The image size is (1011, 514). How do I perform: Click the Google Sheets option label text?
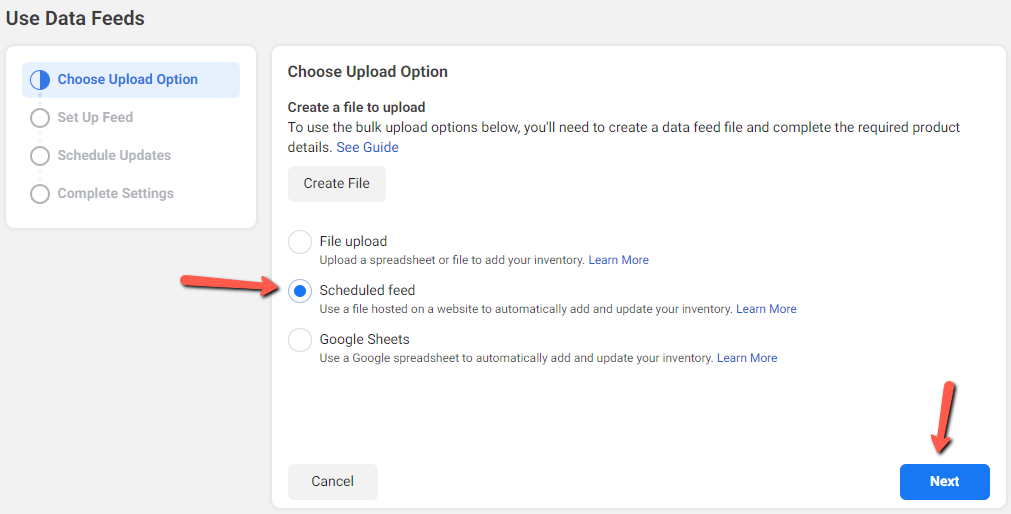364,339
